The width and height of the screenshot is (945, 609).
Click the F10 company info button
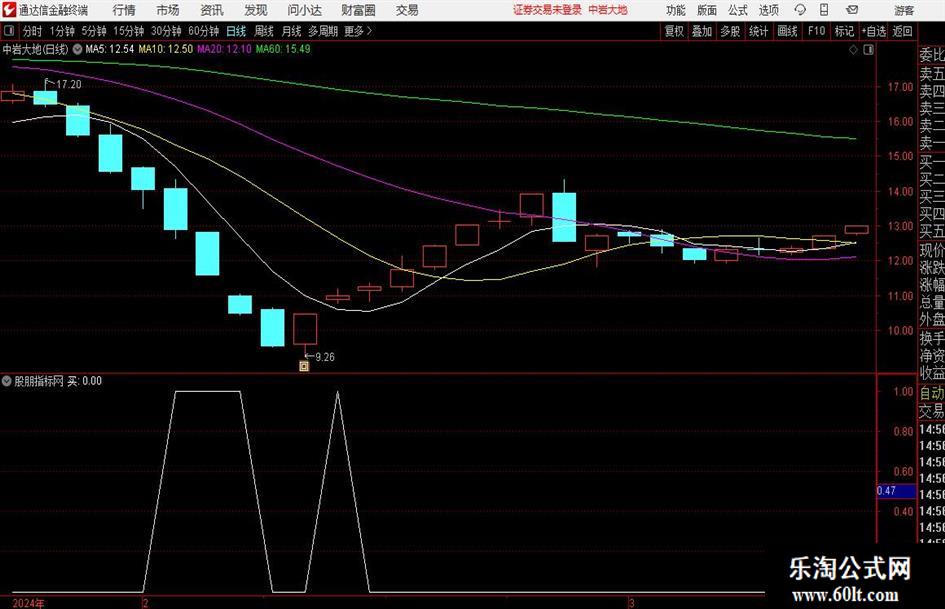816,31
